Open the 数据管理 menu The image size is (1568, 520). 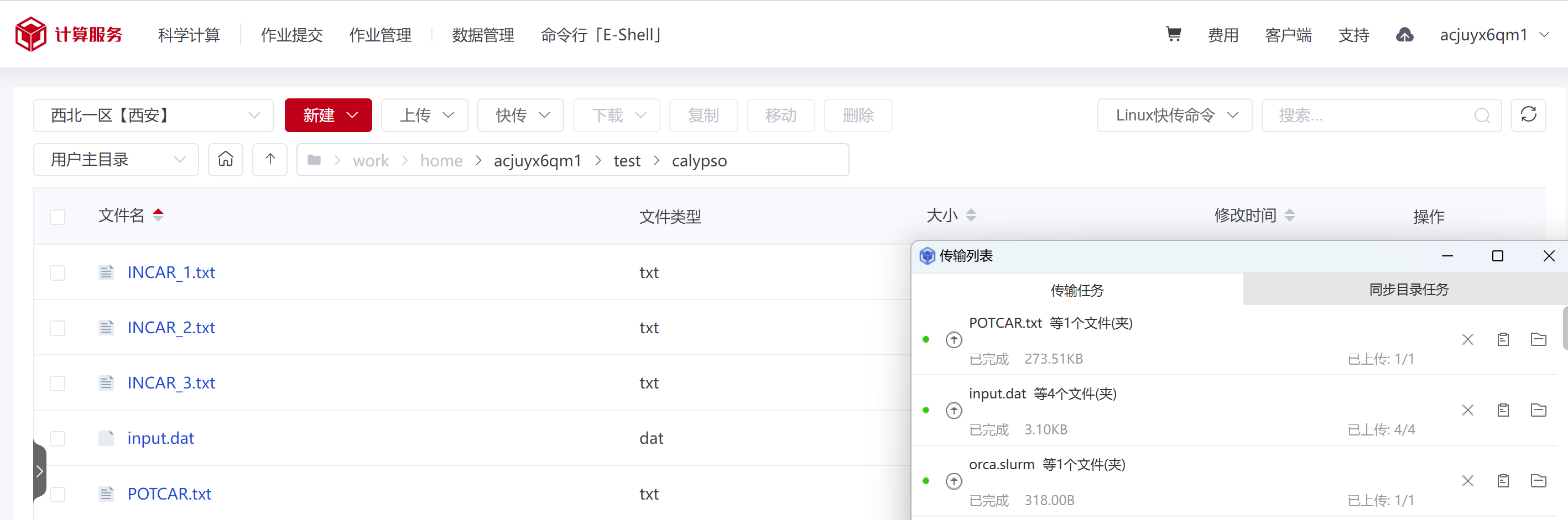click(483, 35)
